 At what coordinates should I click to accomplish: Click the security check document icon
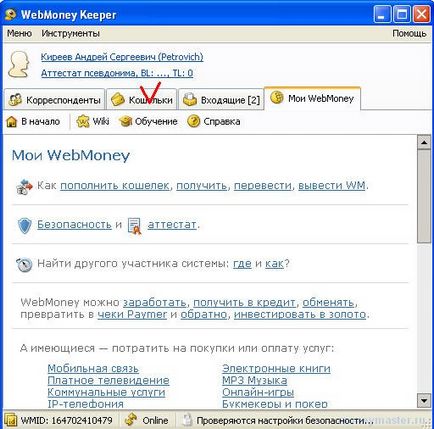[187, 420]
